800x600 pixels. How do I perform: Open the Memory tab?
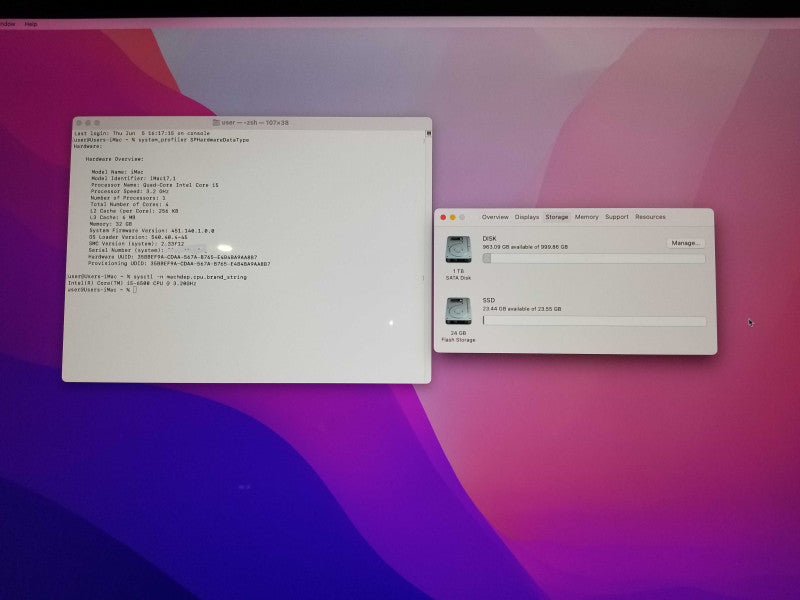[x=587, y=217]
